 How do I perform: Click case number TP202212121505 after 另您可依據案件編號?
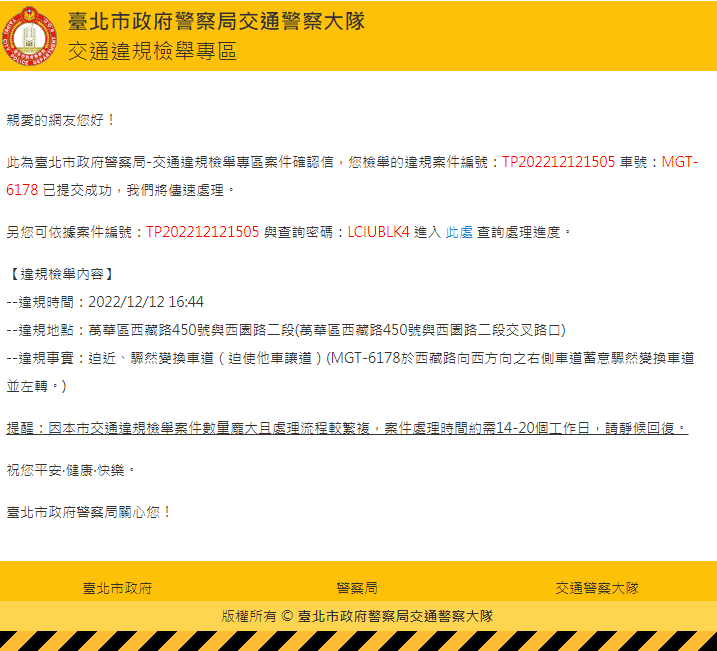coord(203,232)
